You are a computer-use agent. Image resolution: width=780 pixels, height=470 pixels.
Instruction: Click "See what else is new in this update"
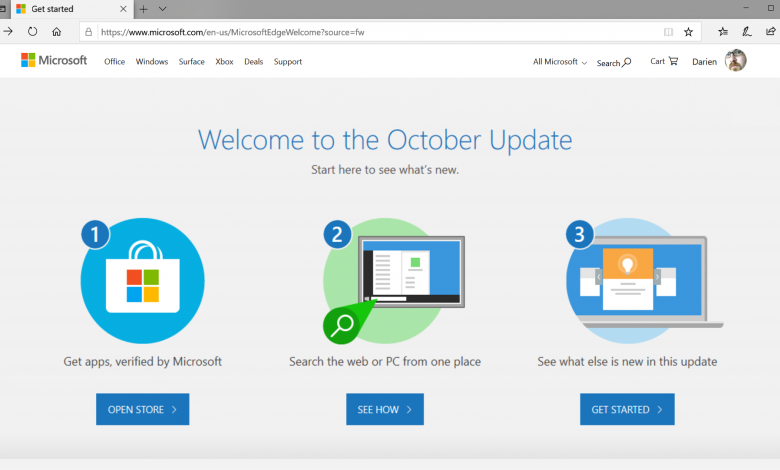point(627,362)
